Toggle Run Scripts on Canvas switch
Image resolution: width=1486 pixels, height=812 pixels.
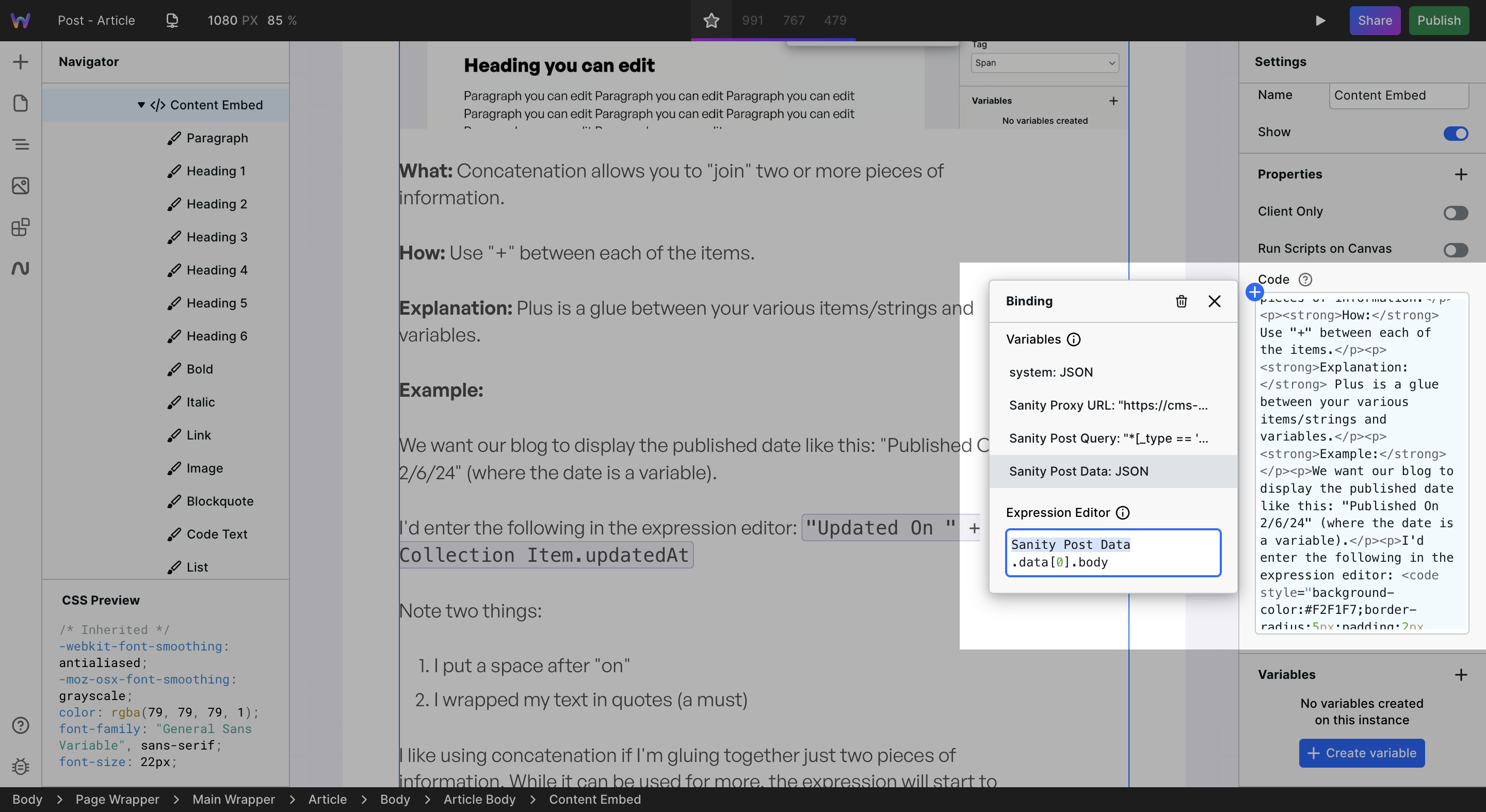(1456, 250)
